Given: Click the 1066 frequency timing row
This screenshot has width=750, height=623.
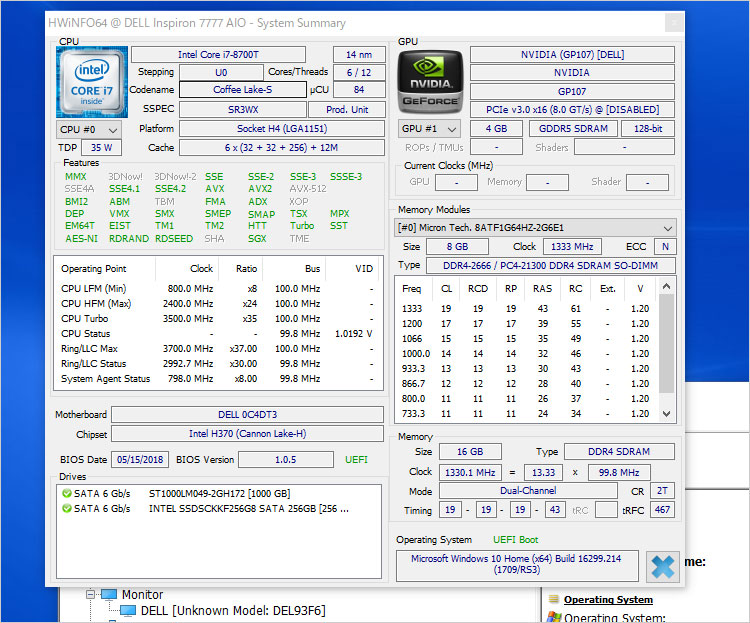Looking at the screenshot, I should (x=526, y=338).
